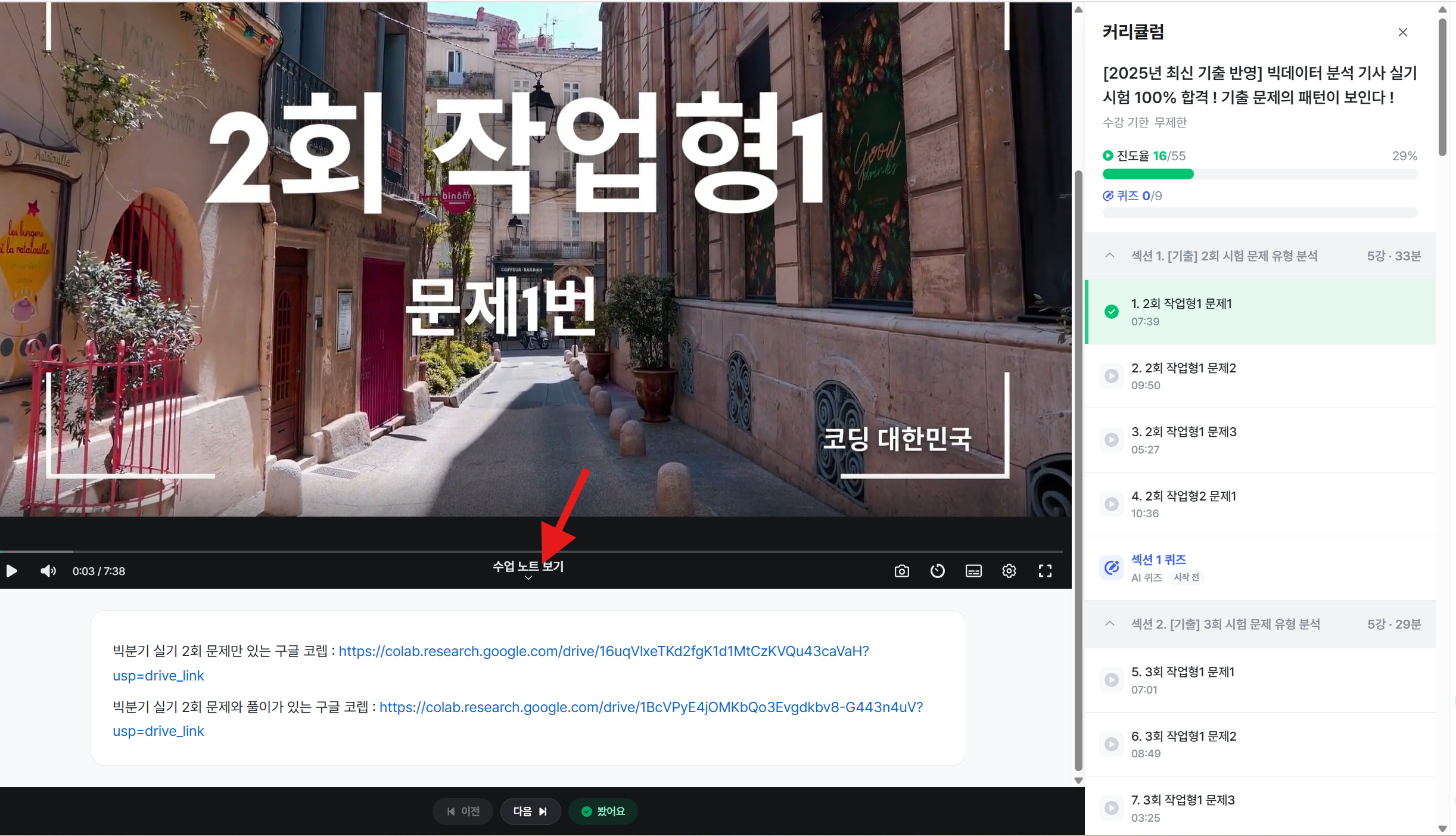Close the 커리큘럼 panel
This screenshot has height=836, width=1456.
pyautogui.click(x=1402, y=32)
